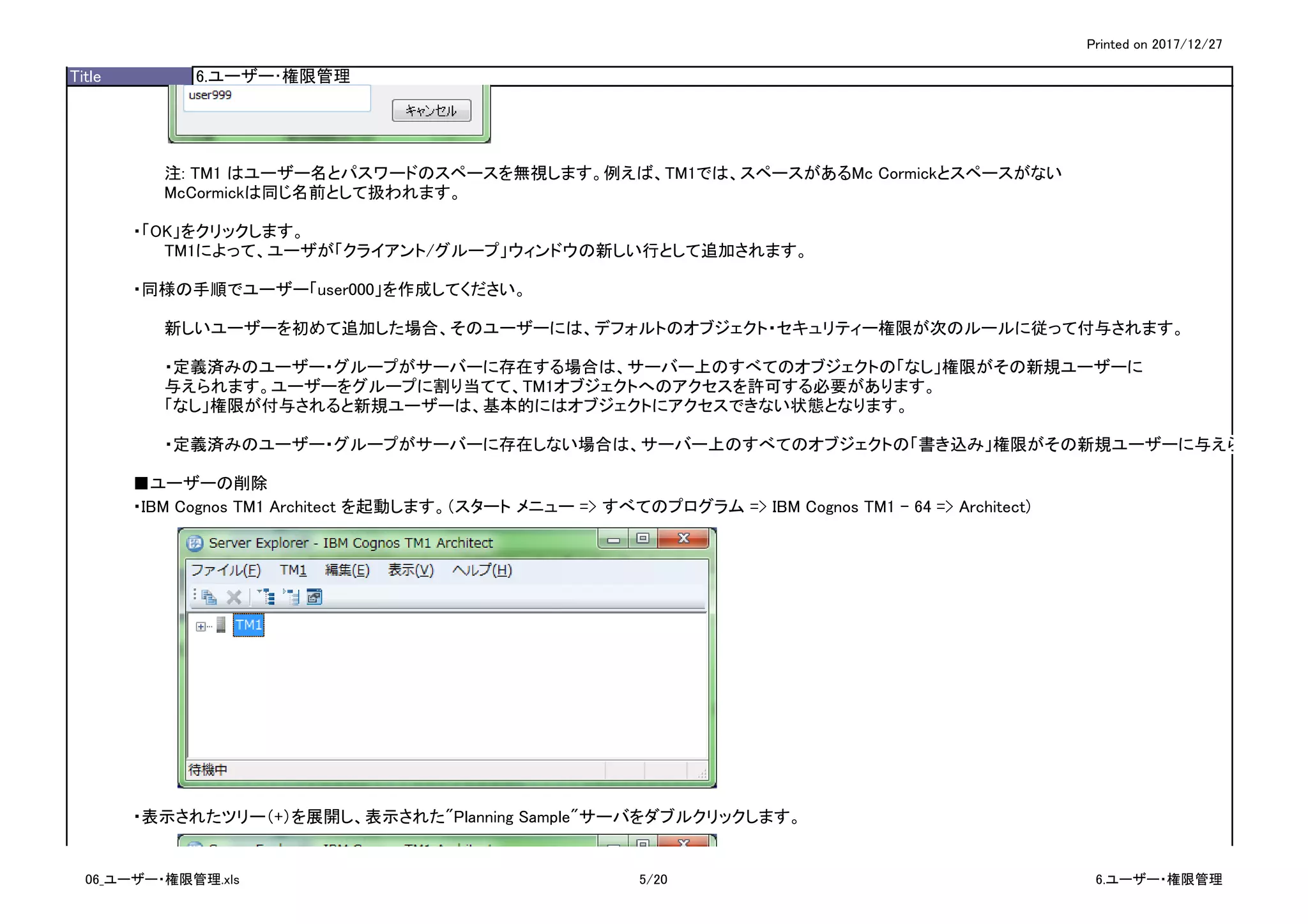Click the Title header cell
1308x924 pixels.
pos(130,77)
